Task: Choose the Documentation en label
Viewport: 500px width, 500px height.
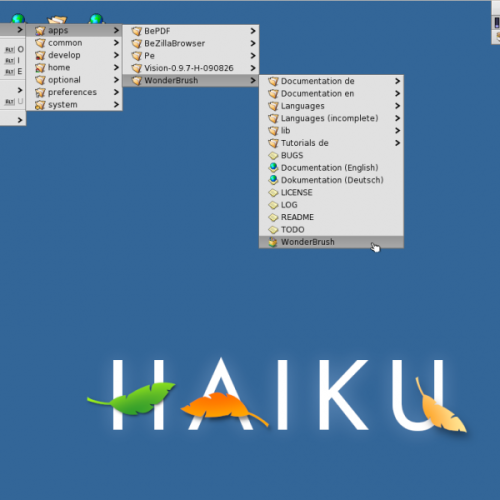Action: (x=317, y=94)
